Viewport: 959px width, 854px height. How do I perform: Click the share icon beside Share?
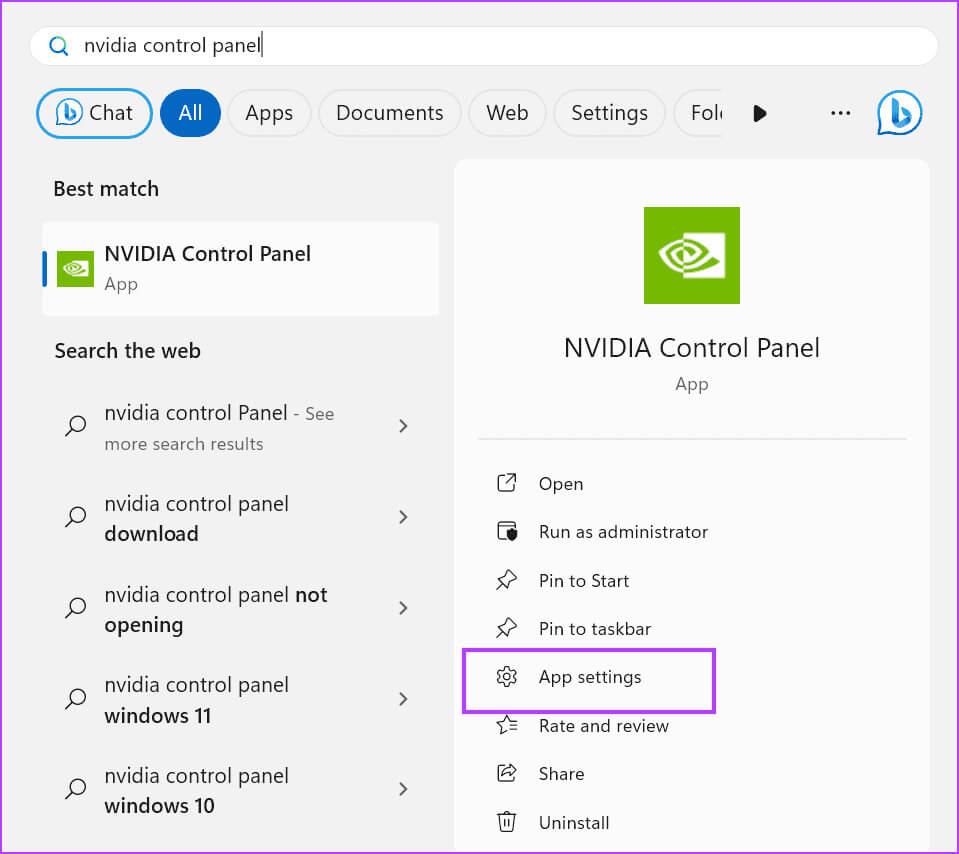(506, 773)
